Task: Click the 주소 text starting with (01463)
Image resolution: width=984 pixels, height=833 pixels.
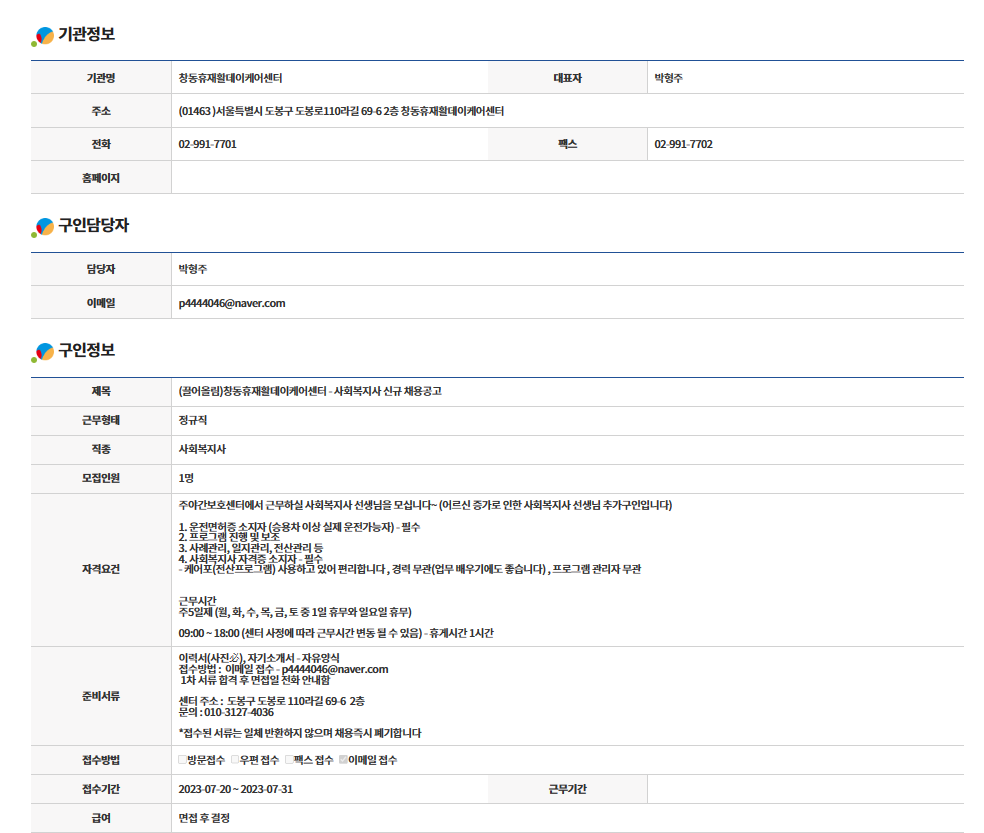Action: (x=340, y=111)
